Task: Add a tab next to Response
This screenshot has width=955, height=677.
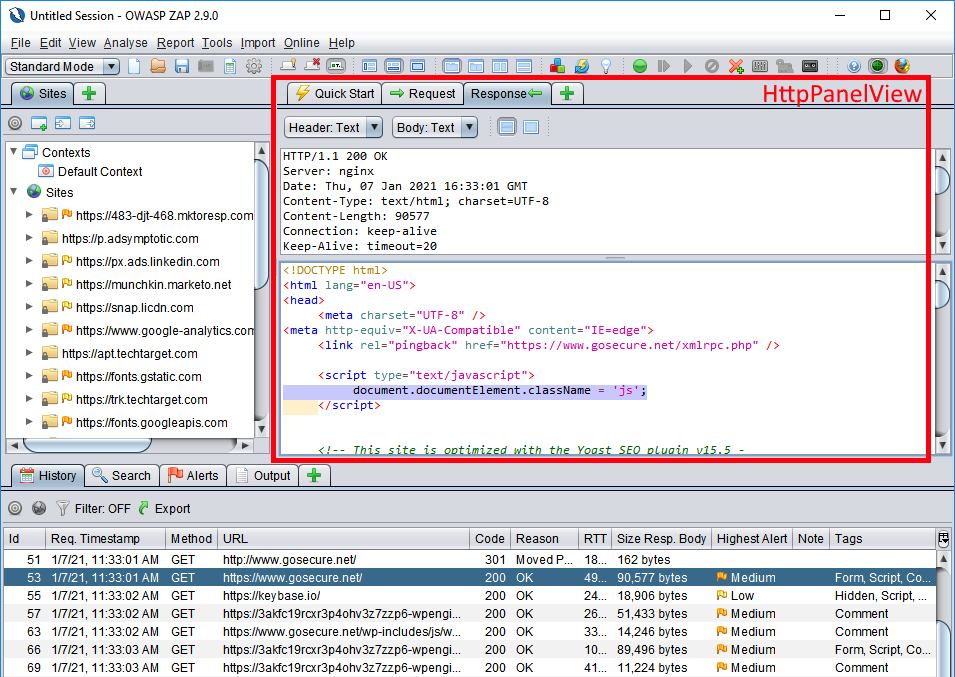Action: (x=567, y=94)
